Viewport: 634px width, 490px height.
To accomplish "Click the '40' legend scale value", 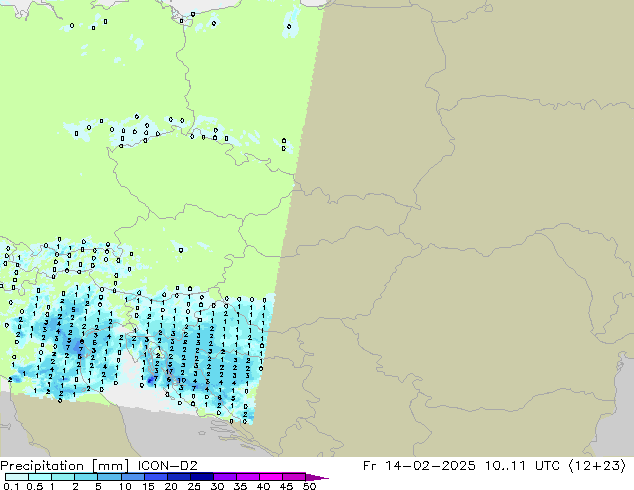I will pyautogui.click(x=263, y=486).
